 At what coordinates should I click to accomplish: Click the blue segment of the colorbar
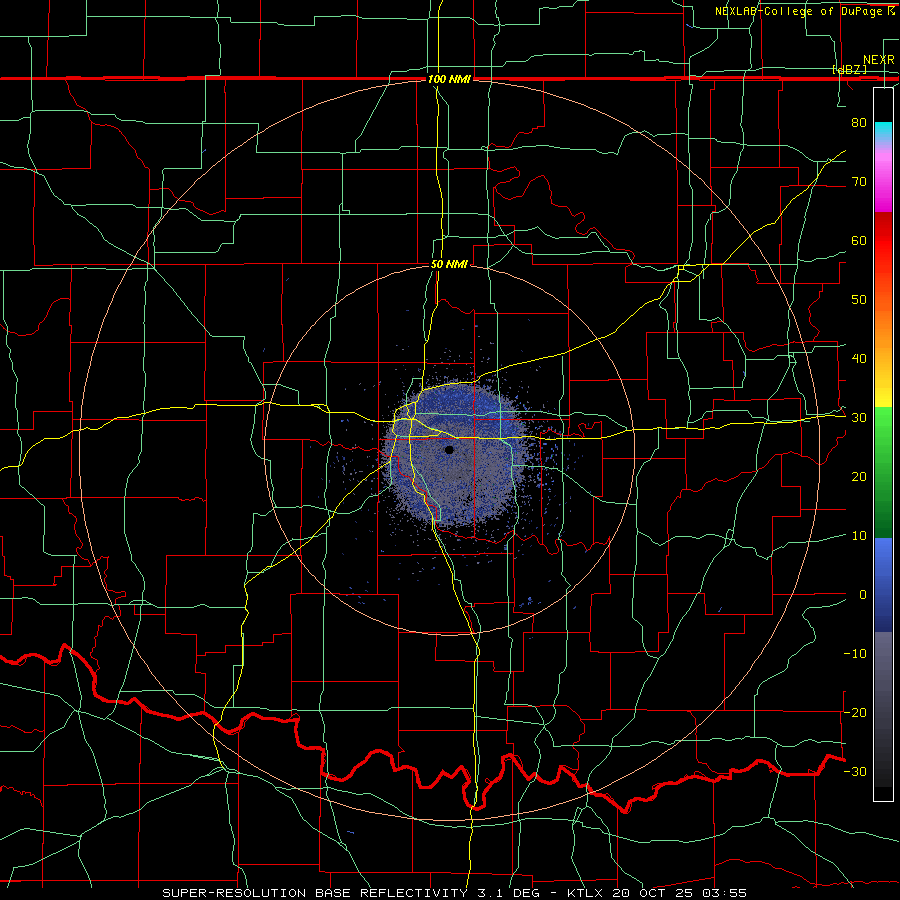coord(883,584)
